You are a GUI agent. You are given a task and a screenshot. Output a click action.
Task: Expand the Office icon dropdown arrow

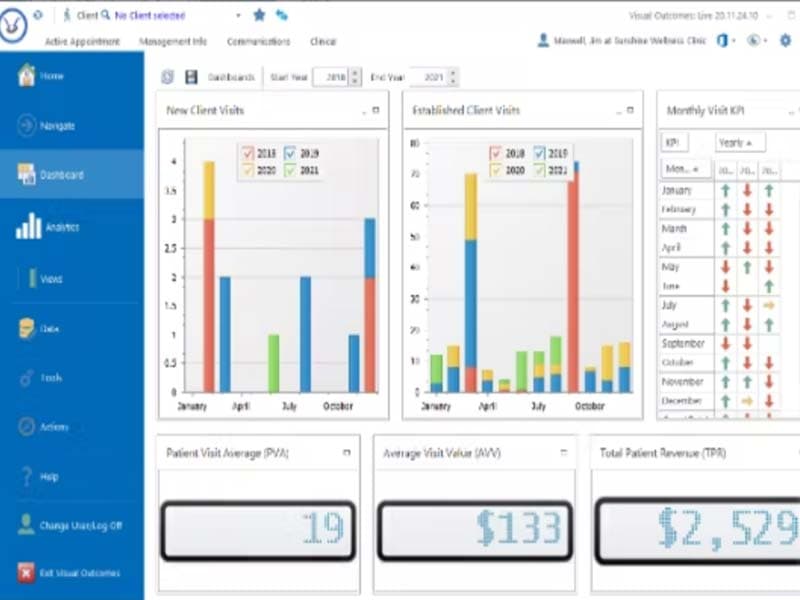coord(734,41)
